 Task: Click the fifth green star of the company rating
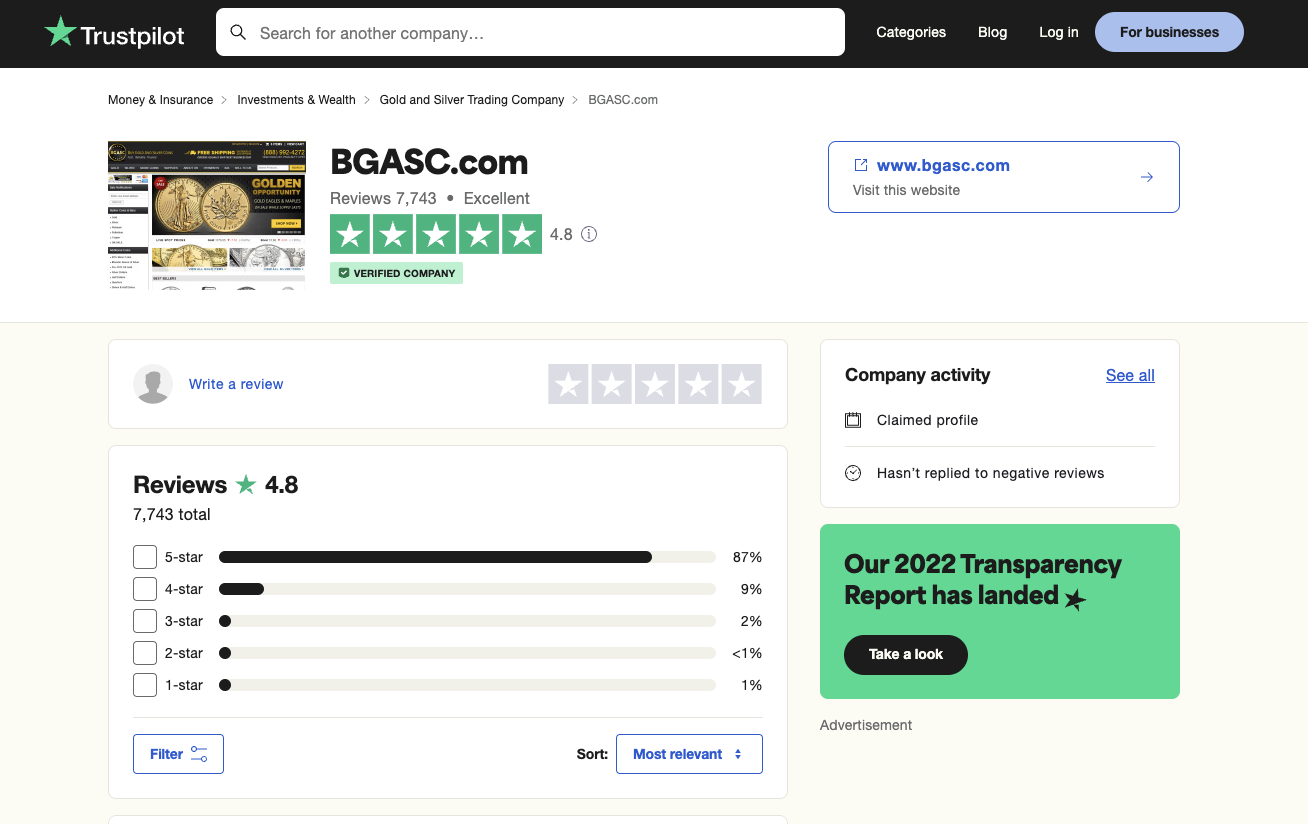[522, 234]
